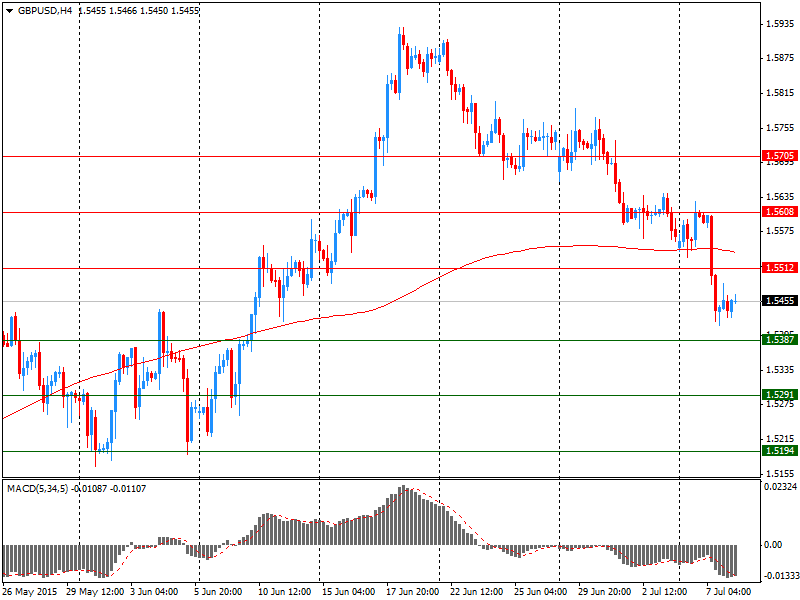Select the GBPUSD,H4 chart title text

click(x=45, y=10)
